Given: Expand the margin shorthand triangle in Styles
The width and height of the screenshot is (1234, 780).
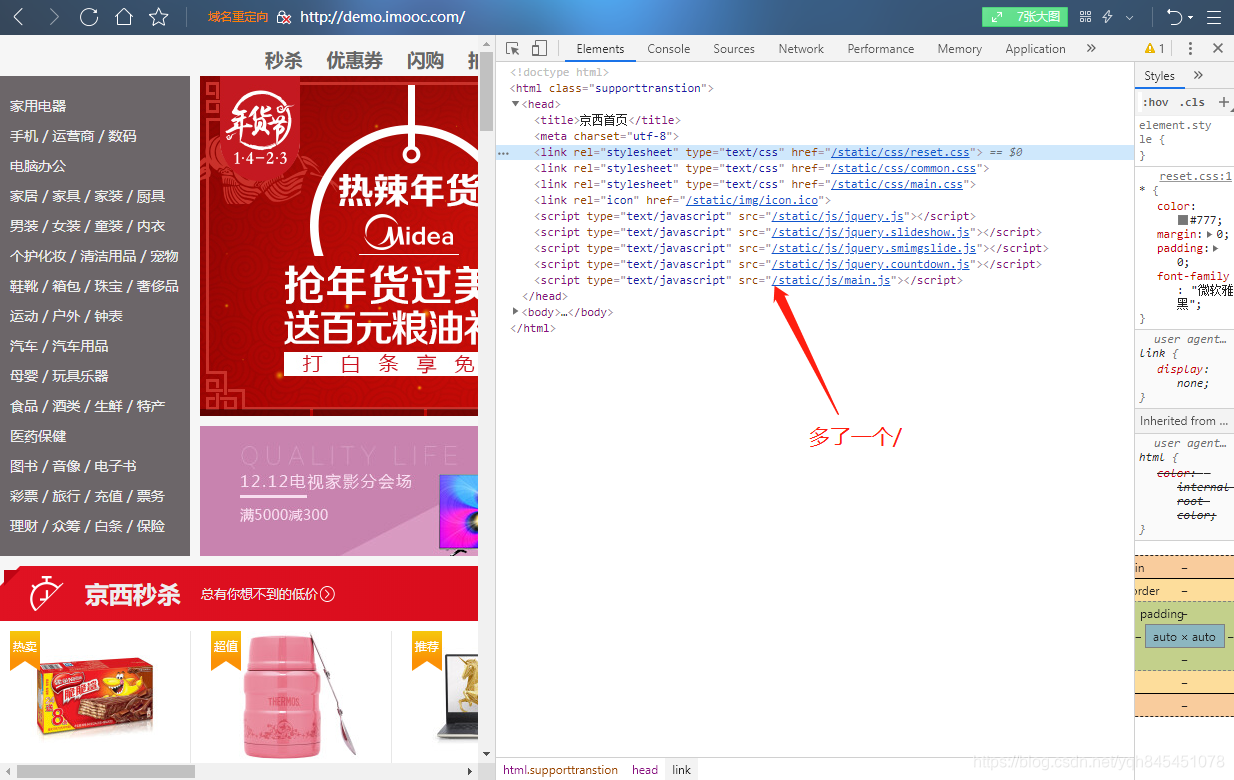Looking at the screenshot, I should (1209, 234).
